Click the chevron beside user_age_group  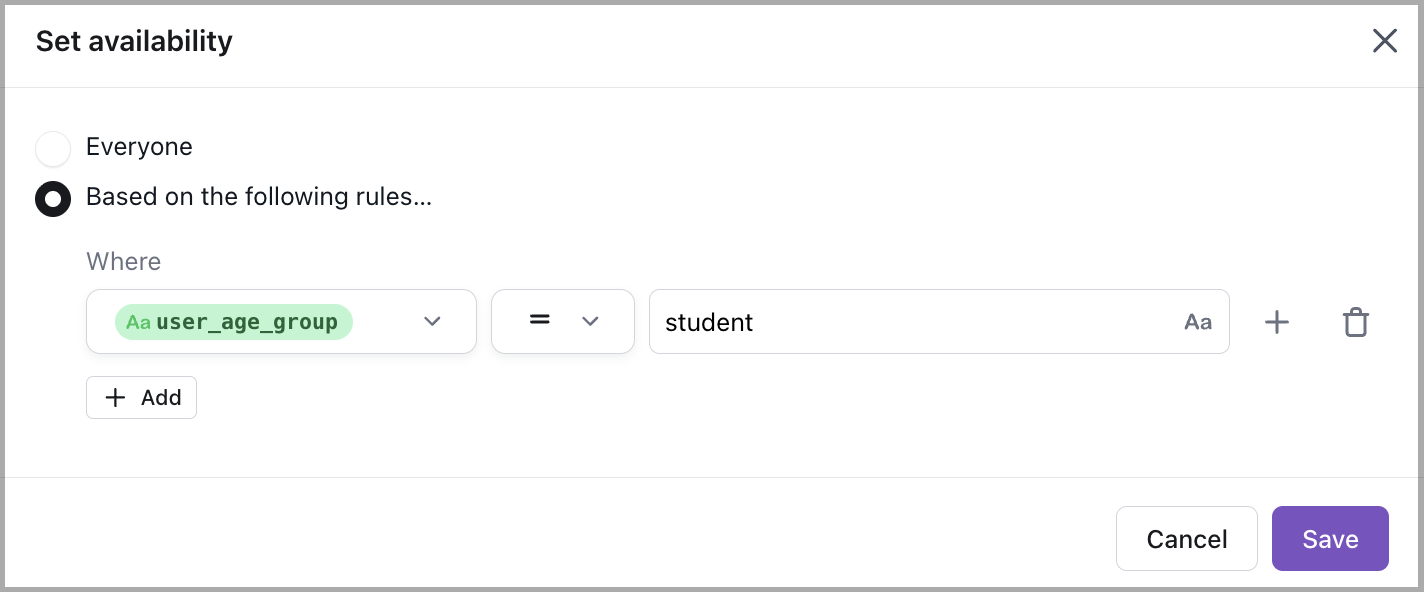[x=432, y=322]
